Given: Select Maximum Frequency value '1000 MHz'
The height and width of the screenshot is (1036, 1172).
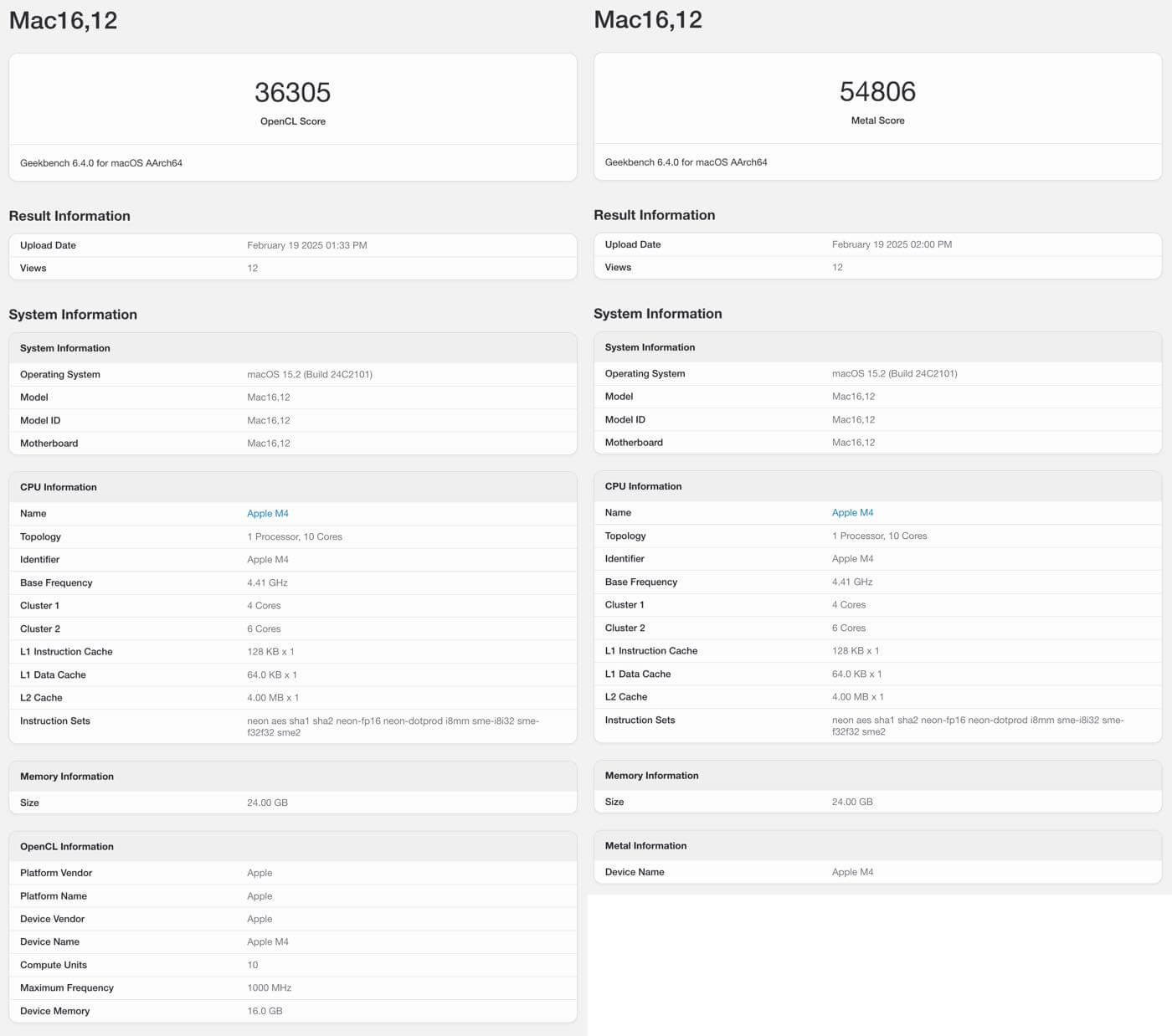Looking at the screenshot, I should 270,988.
